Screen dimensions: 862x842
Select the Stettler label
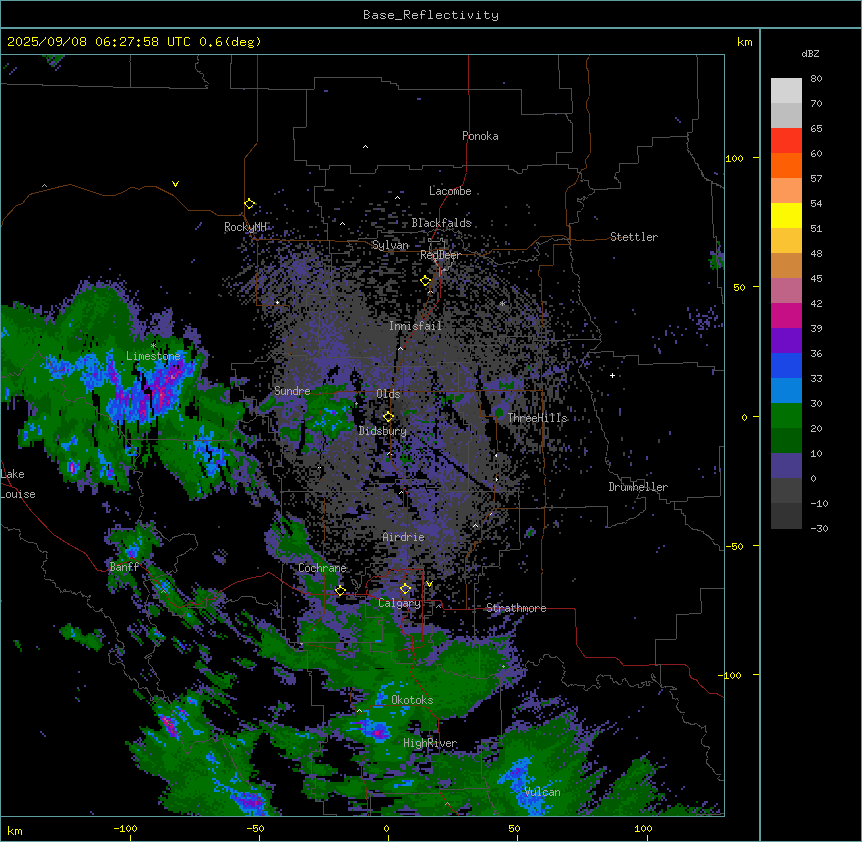tap(634, 237)
